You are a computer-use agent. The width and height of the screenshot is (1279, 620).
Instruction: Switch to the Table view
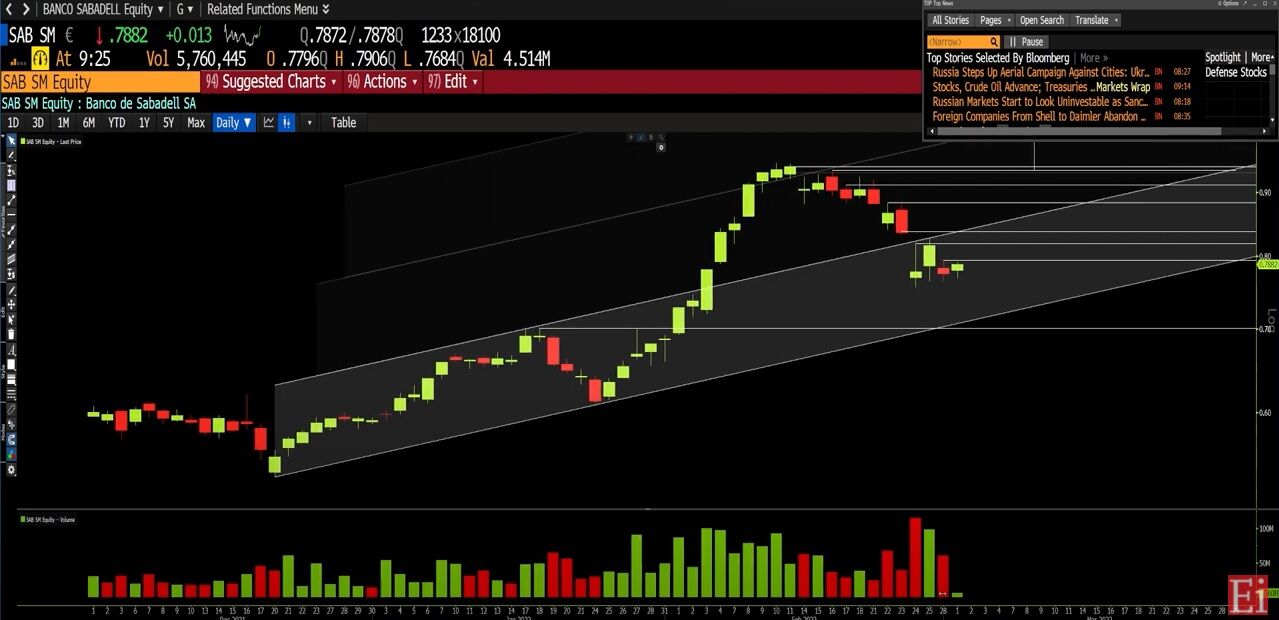(343, 123)
